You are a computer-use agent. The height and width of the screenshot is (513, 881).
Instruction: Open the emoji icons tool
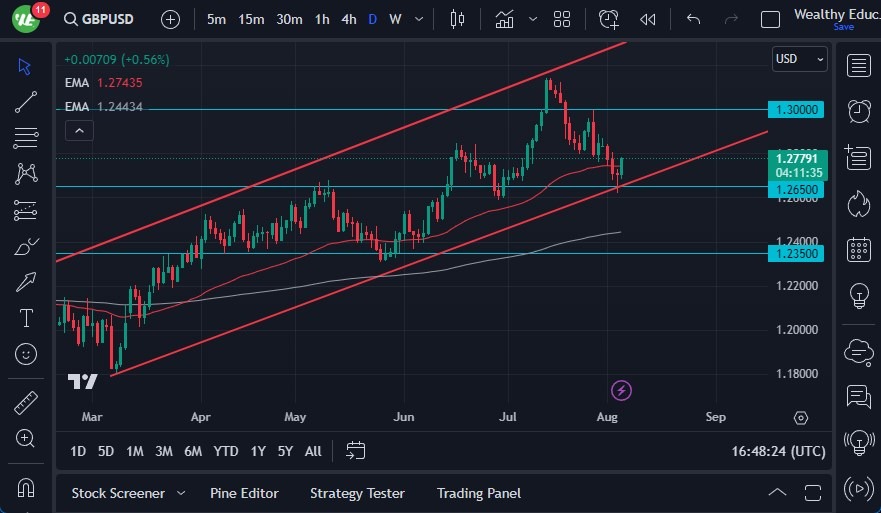tap(26, 353)
